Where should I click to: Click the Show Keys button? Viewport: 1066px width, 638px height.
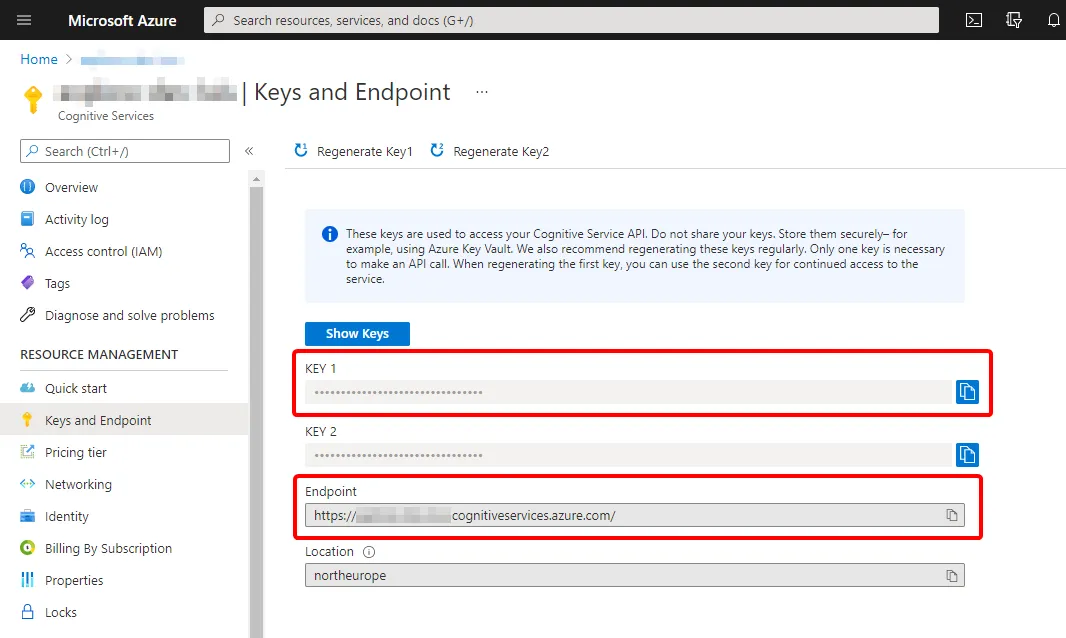pos(357,333)
